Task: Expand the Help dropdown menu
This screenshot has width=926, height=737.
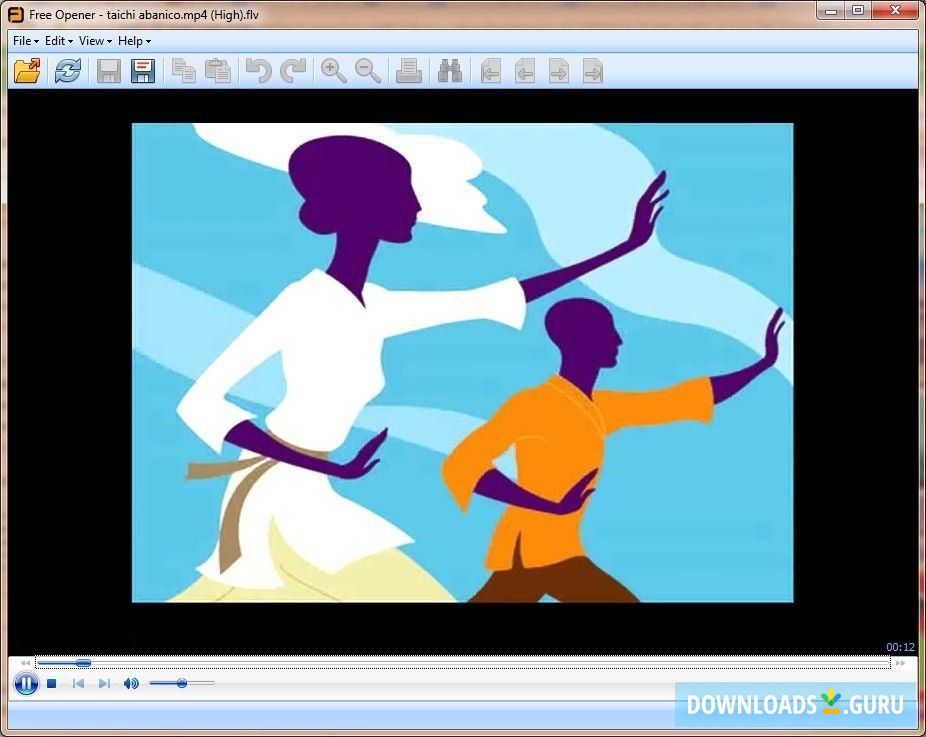Action: click(x=134, y=41)
